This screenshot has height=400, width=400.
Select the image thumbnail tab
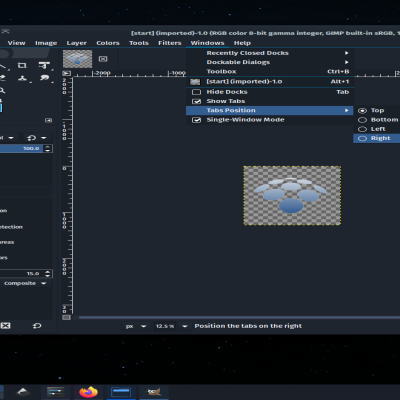point(77,59)
